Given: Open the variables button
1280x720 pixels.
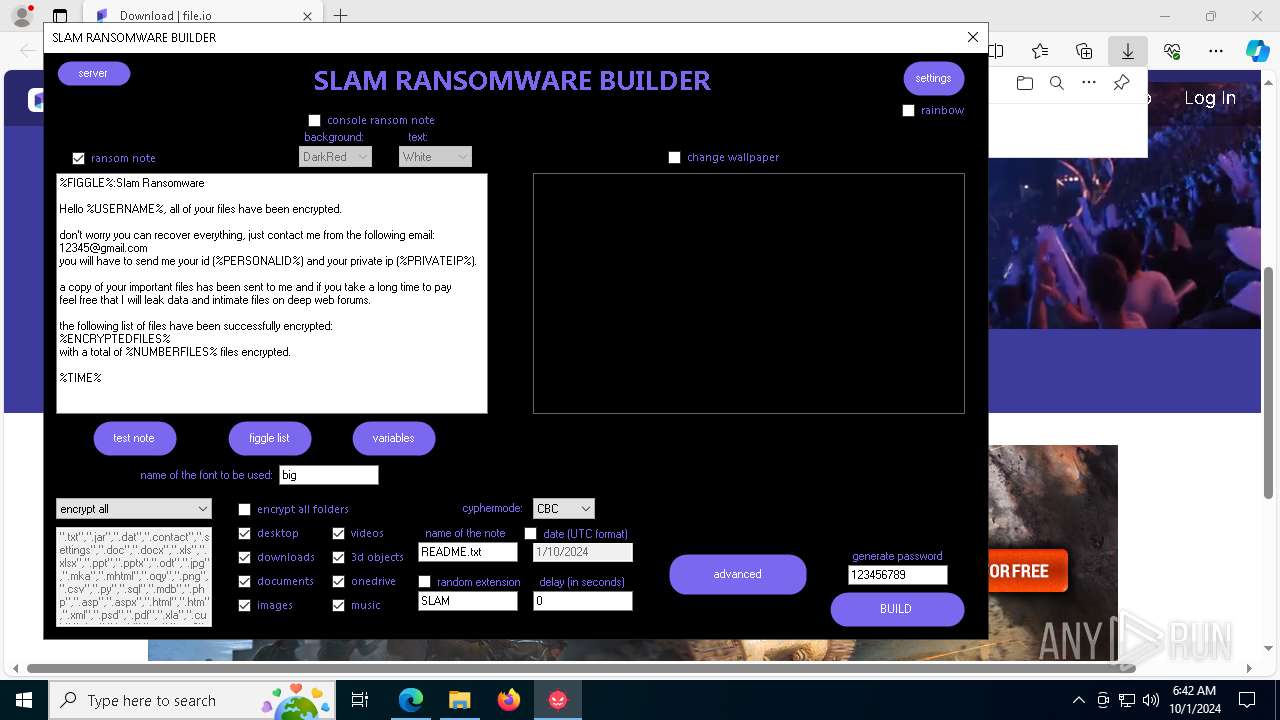Looking at the screenshot, I should pos(393,438).
